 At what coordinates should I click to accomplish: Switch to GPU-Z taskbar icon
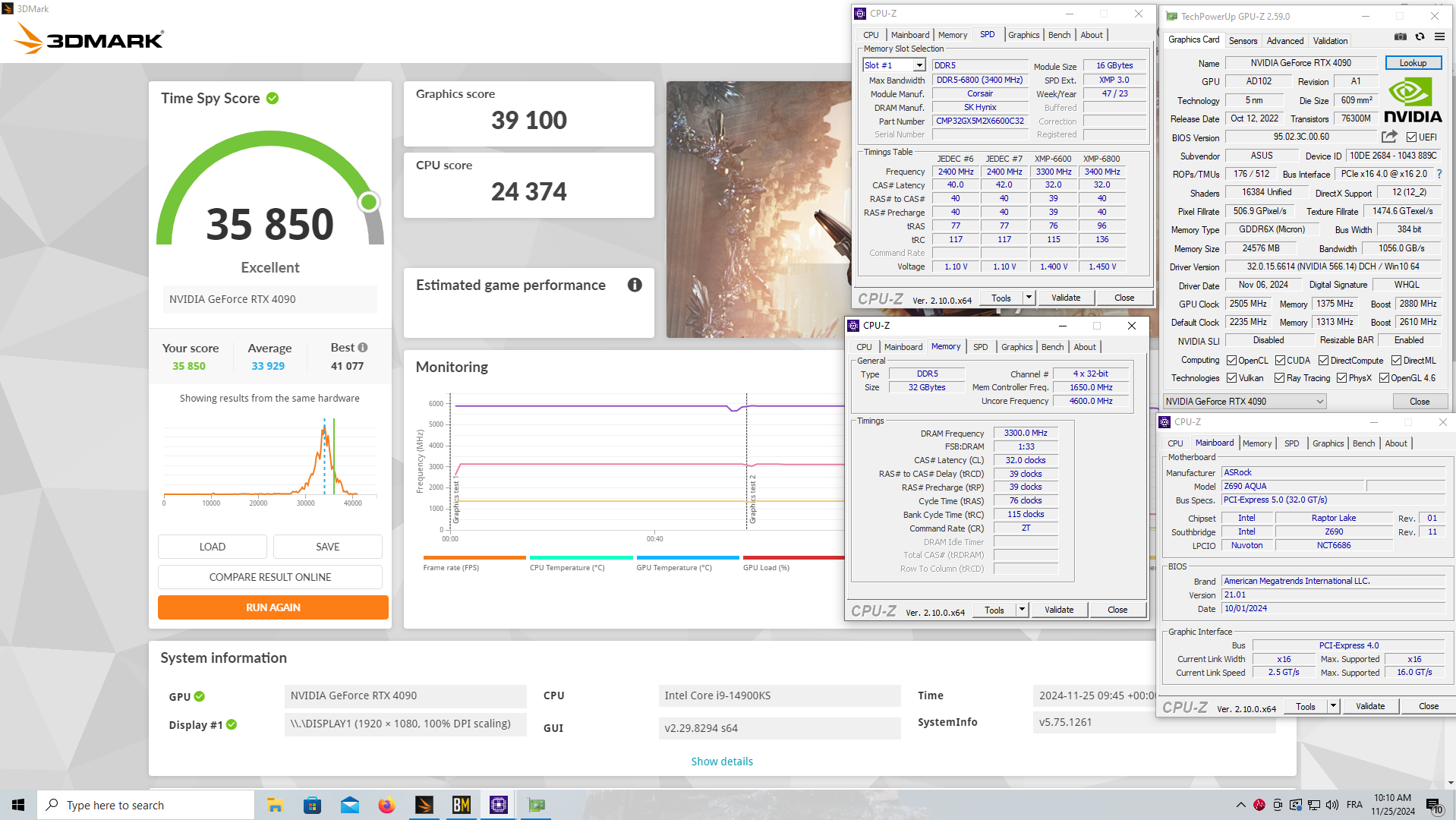(537, 805)
